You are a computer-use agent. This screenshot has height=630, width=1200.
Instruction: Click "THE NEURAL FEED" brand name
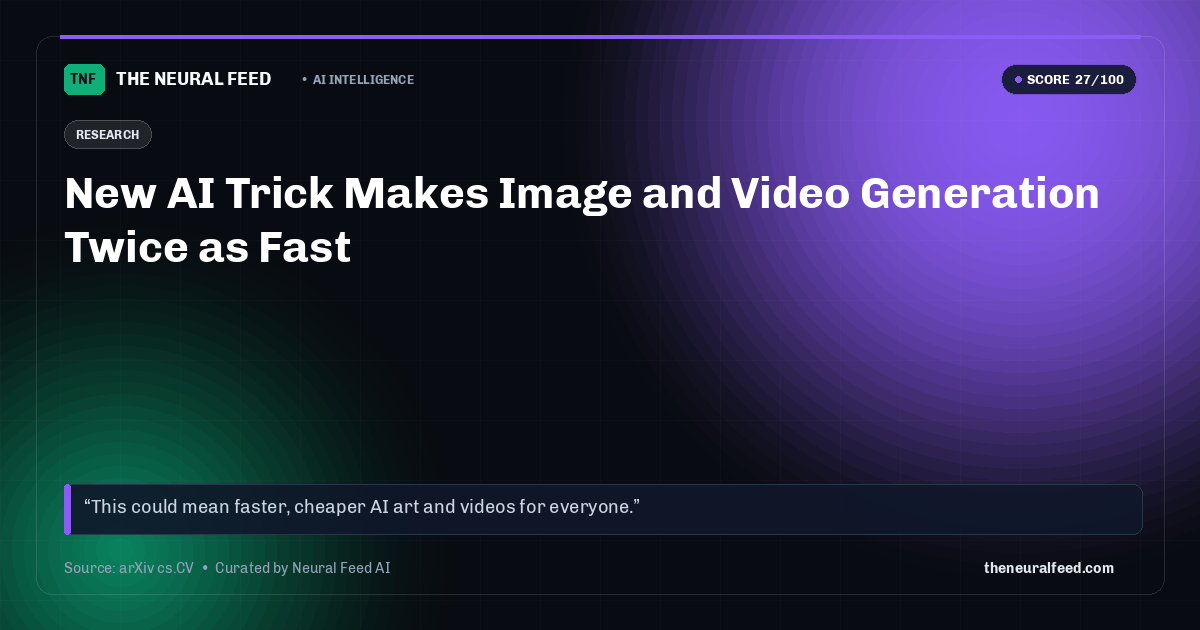tap(193, 79)
